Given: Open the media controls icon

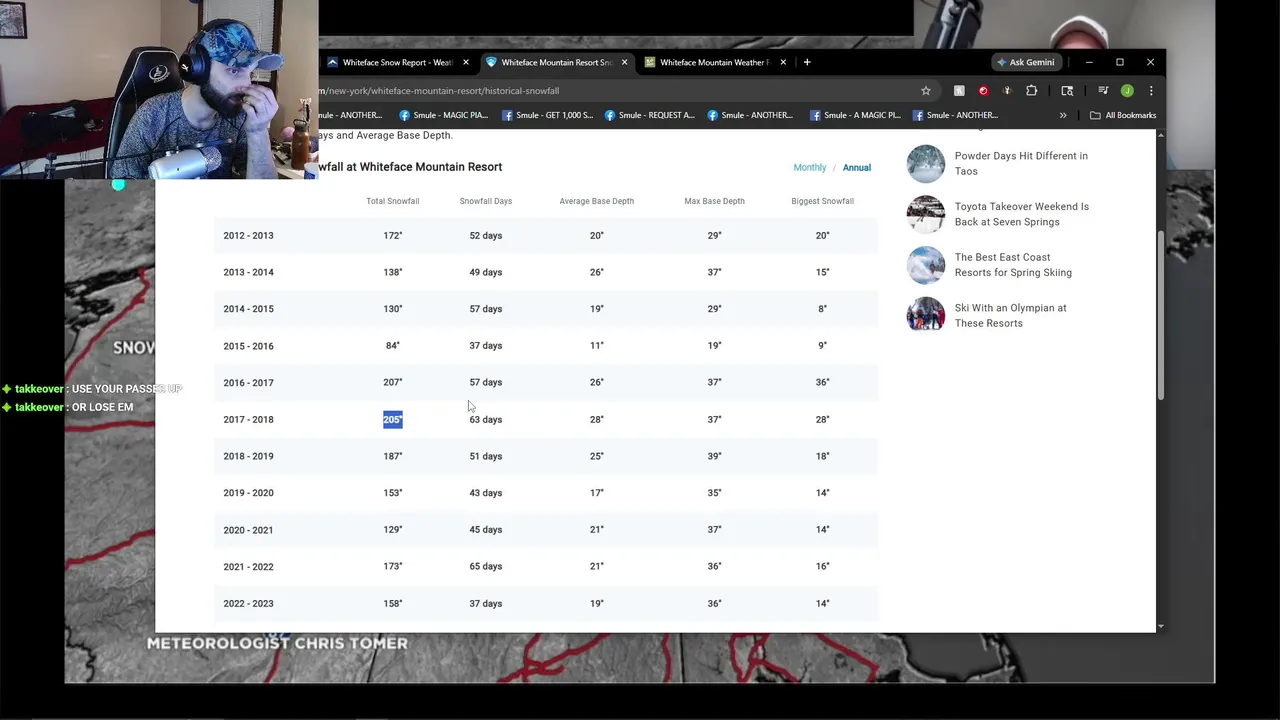Looking at the screenshot, I should (1103, 90).
